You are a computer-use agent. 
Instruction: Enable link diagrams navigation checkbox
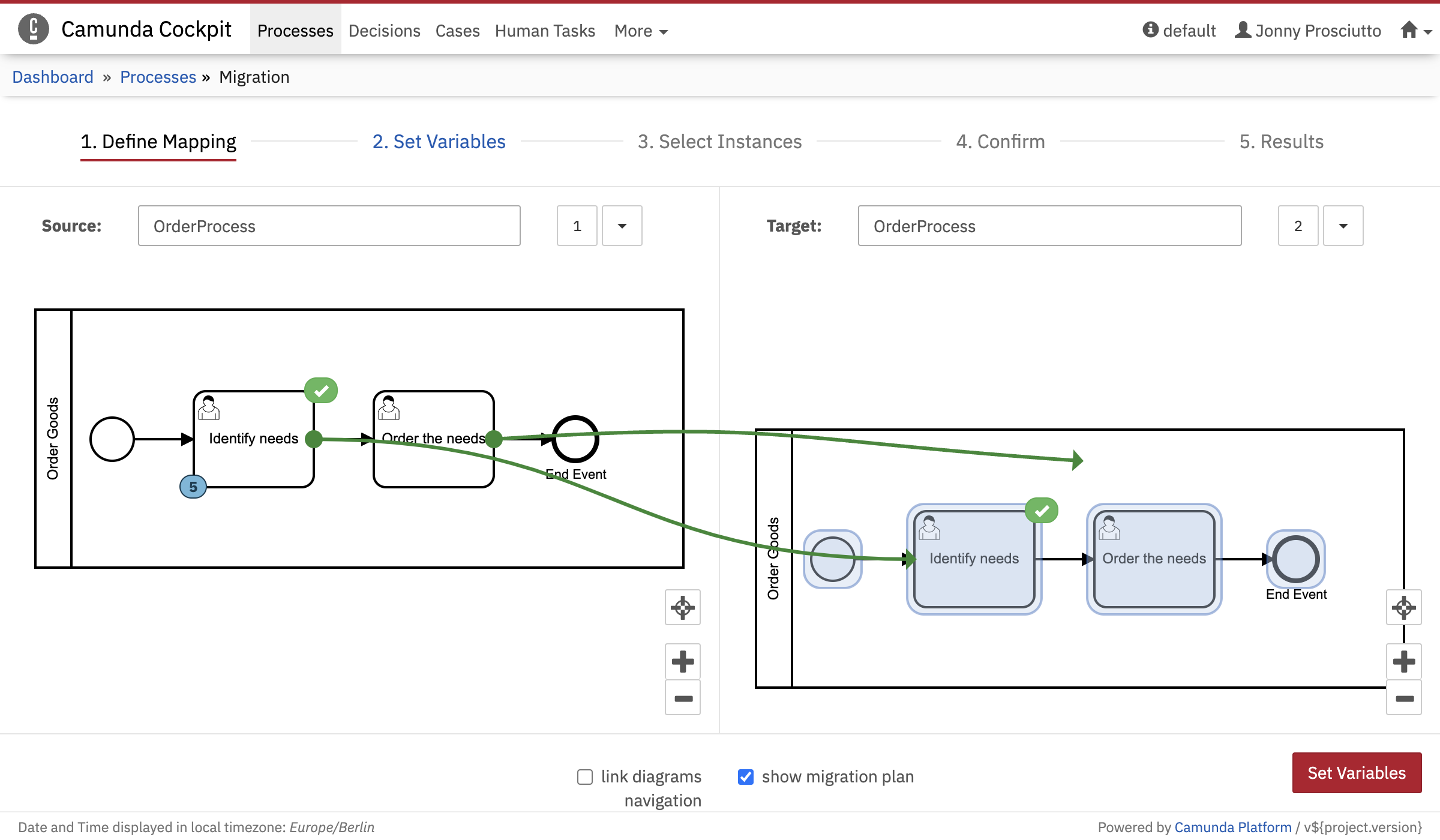[585, 777]
